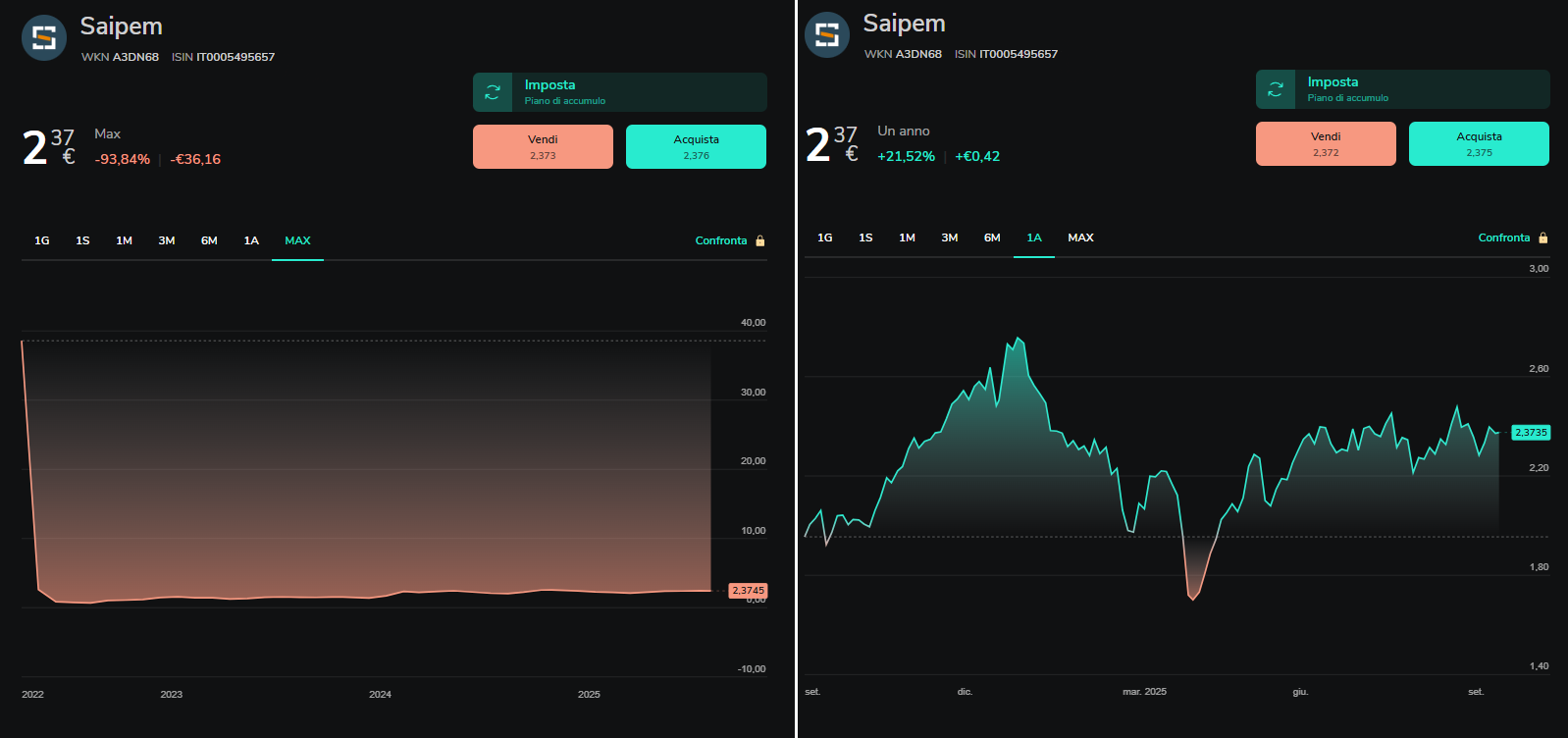Viewport: 1568px width, 738px height.
Task: Click the lock icon next to left Confronta
Action: (x=760, y=240)
